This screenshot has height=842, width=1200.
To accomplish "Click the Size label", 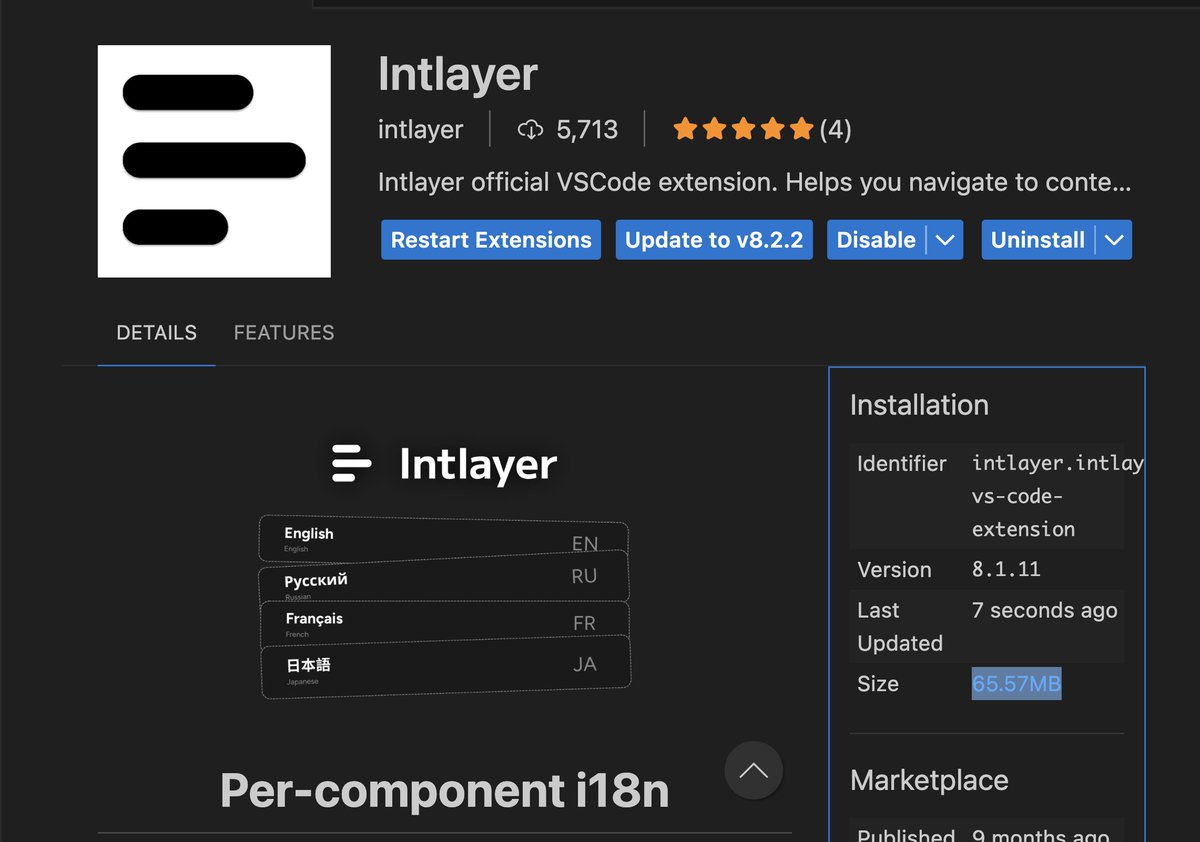I will click(x=878, y=684).
